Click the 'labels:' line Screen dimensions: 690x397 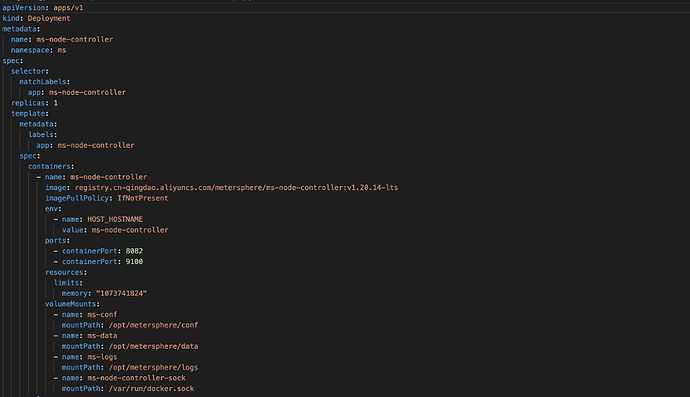click(x=43, y=134)
